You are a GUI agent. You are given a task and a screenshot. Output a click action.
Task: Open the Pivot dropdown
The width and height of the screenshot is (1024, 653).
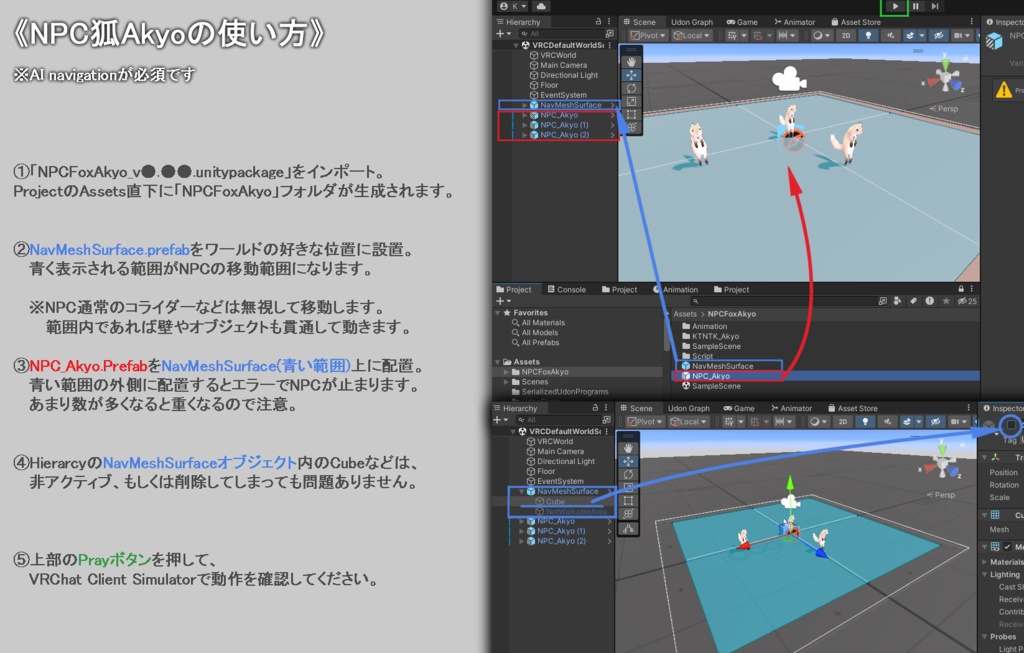646,35
